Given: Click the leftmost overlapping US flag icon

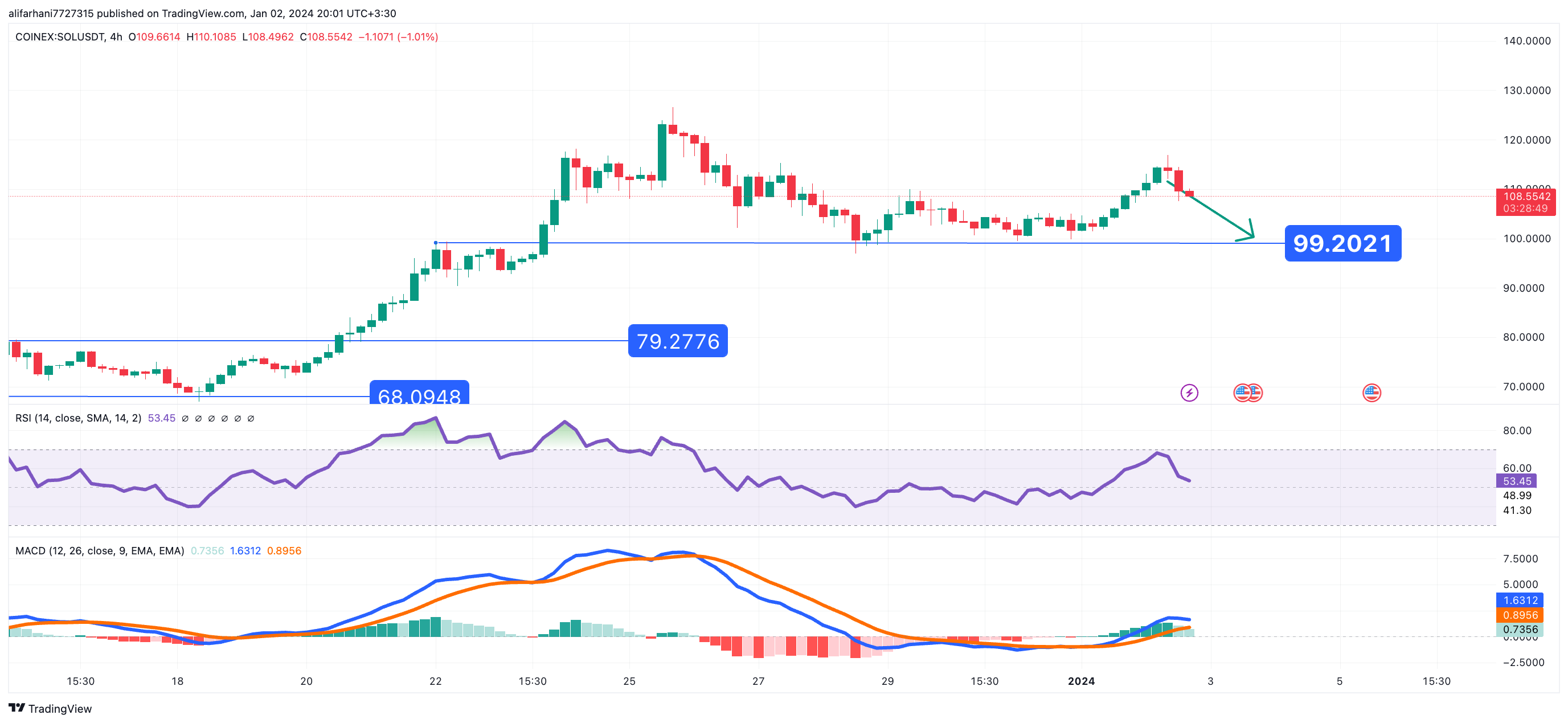Looking at the screenshot, I should pyautogui.click(x=1241, y=393).
